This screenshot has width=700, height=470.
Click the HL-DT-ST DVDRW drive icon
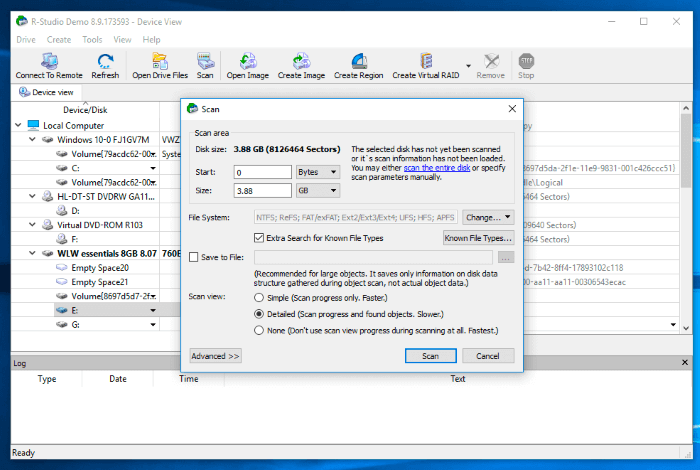pos(47,196)
